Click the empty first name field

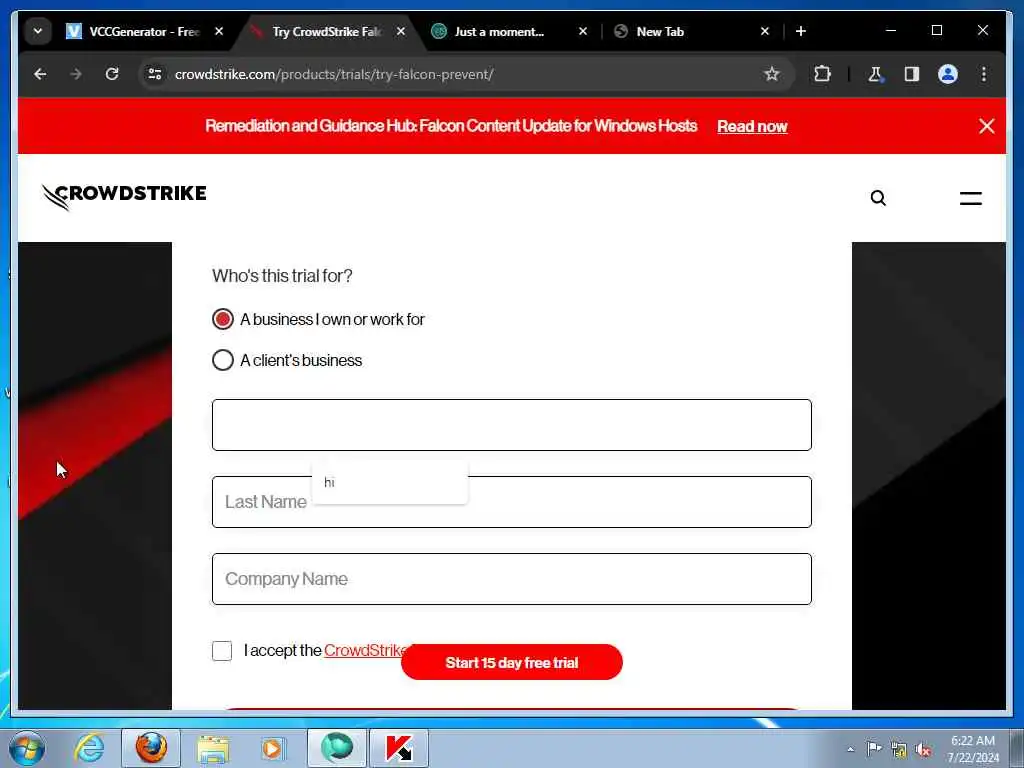tap(511, 425)
